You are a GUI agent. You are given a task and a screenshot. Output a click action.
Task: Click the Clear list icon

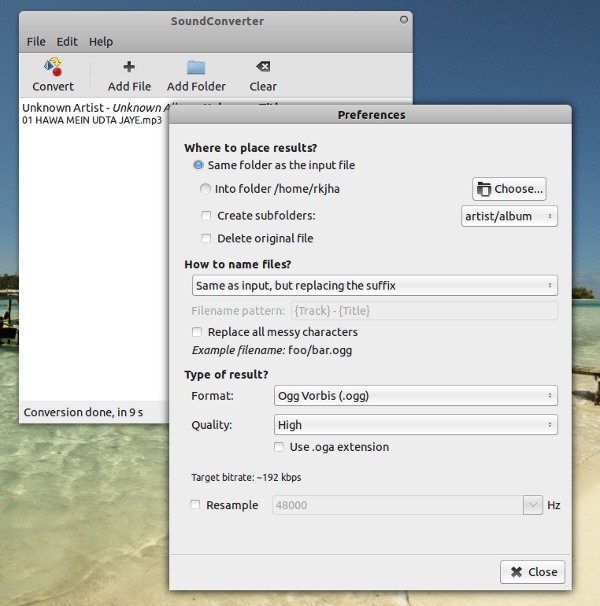pos(263,68)
